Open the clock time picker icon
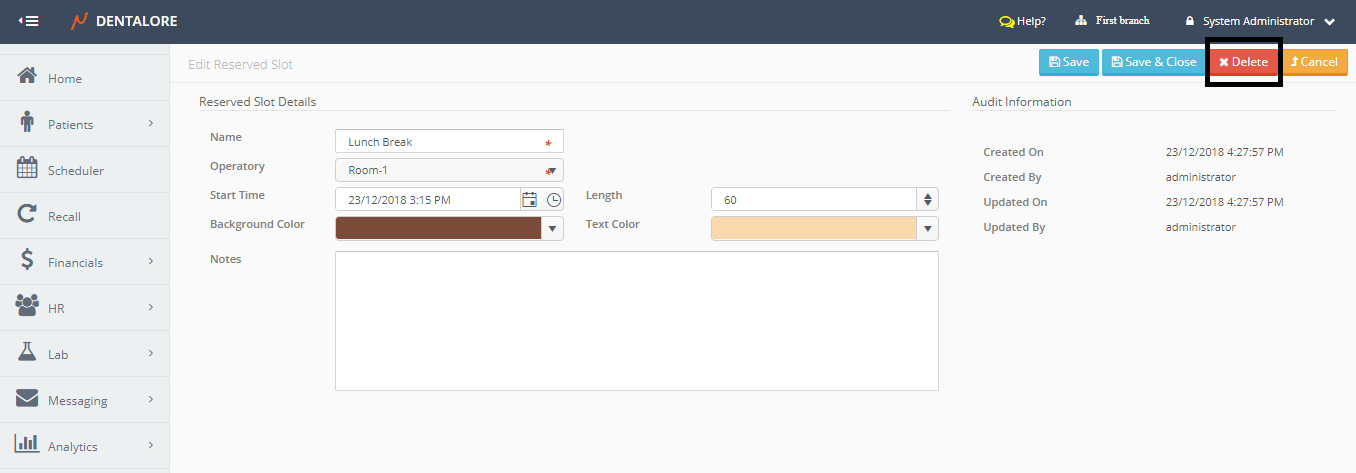The image size is (1356, 473). click(554, 200)
